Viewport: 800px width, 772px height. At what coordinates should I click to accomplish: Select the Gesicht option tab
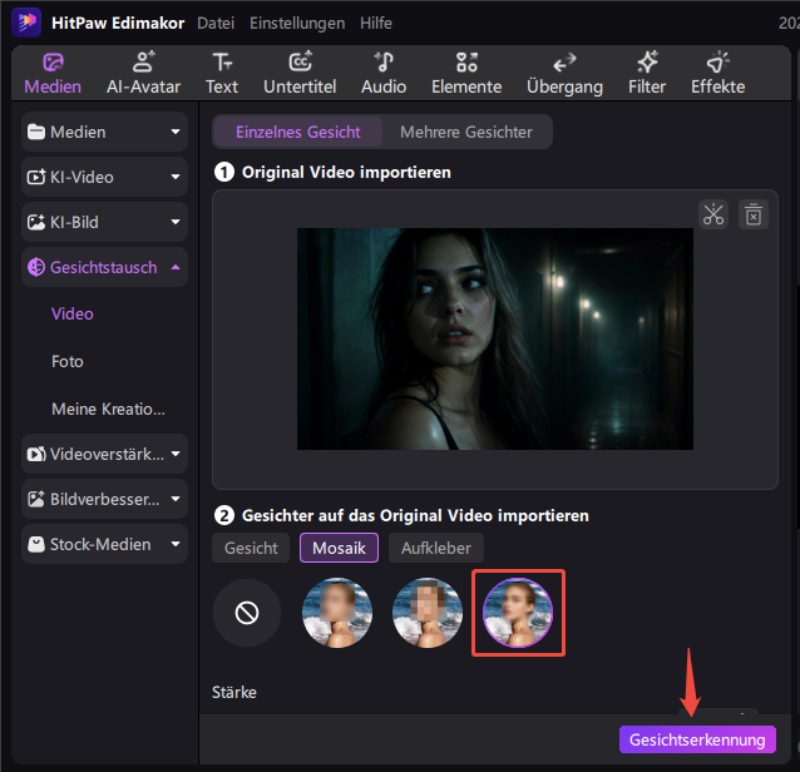(x=251, y=548)
